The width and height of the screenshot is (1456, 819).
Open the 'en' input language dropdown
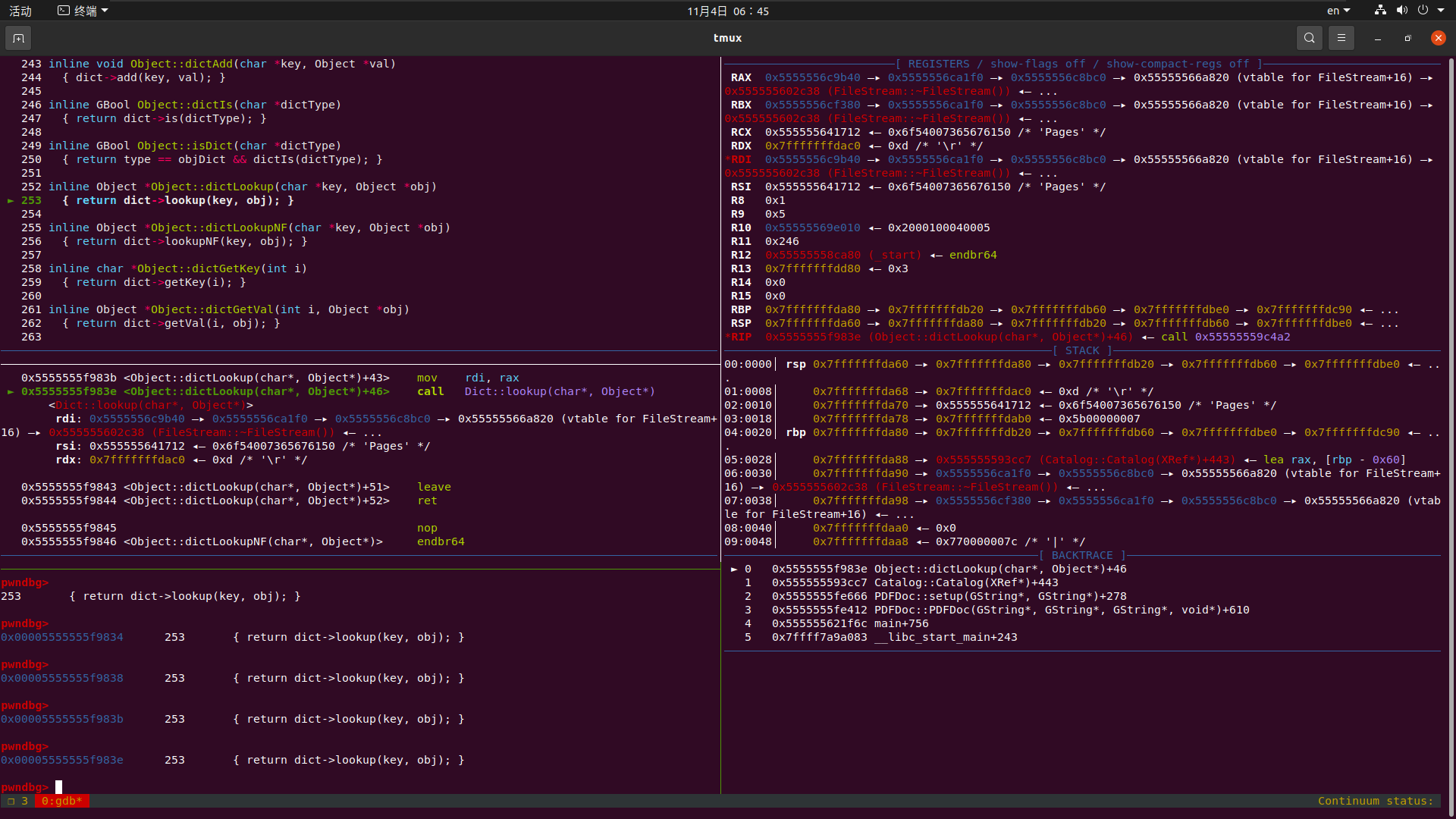[x=1338, y=11]
